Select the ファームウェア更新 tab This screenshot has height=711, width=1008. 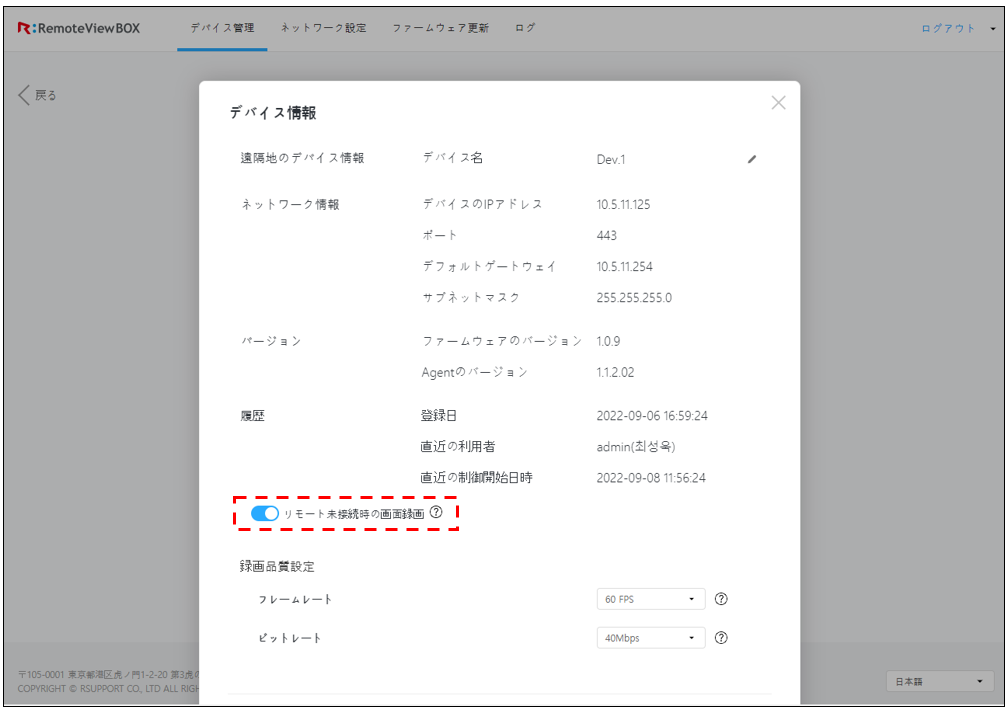[441, 28]
